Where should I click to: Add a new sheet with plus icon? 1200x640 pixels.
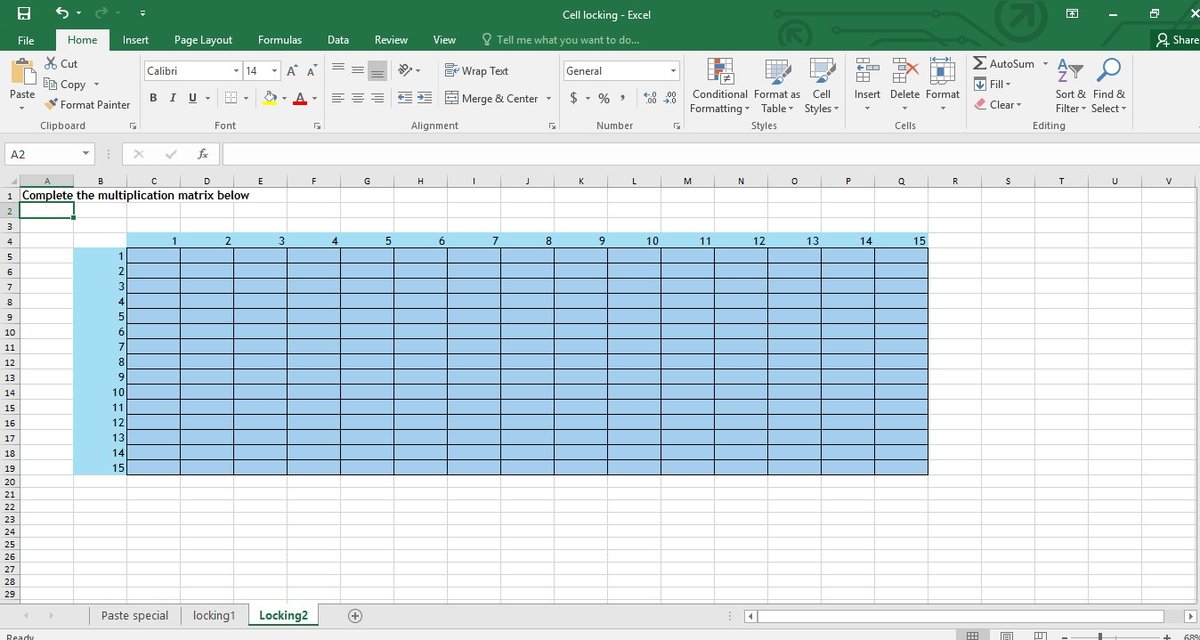click(355, 615)
